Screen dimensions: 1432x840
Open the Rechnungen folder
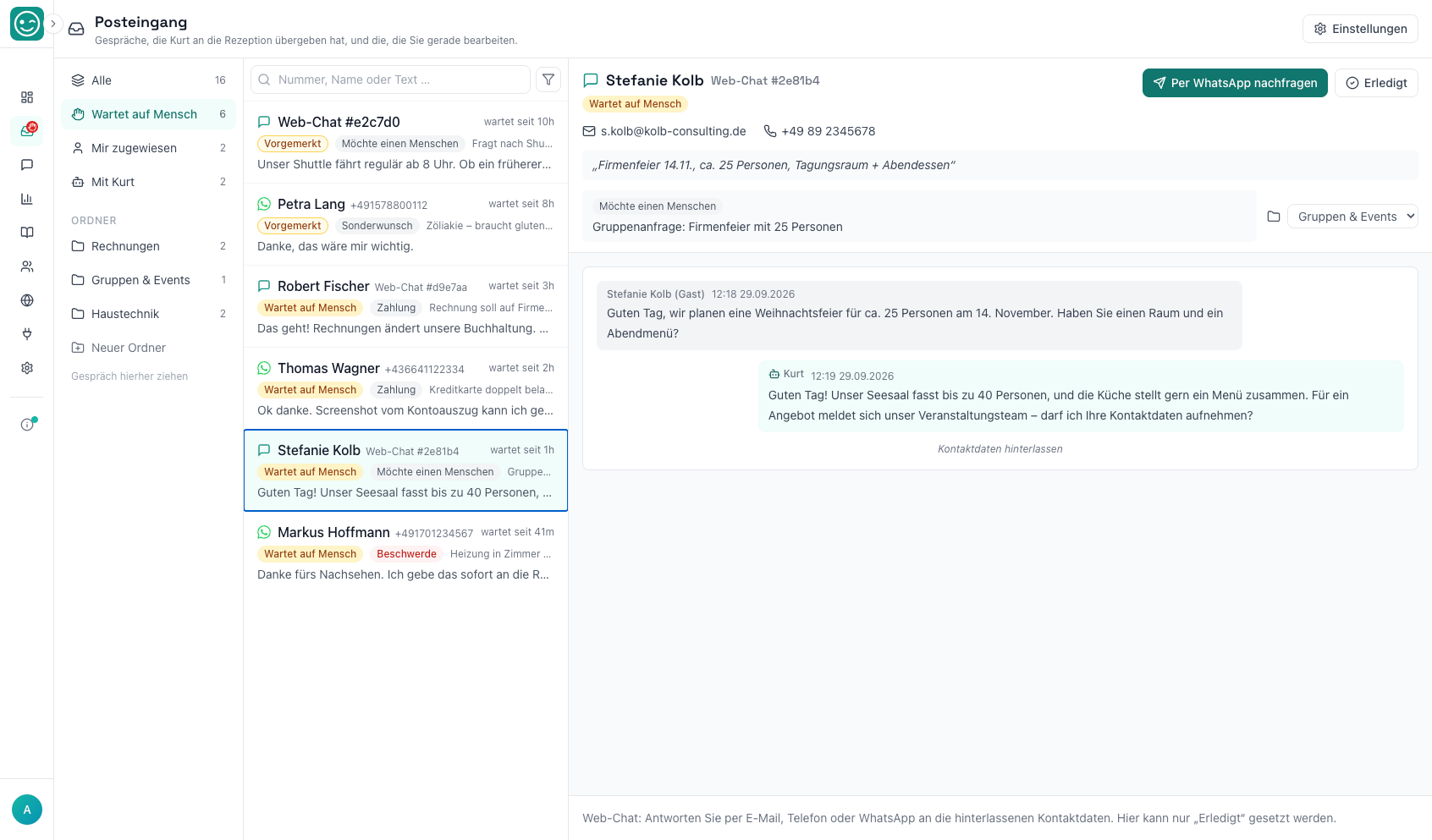149,246
